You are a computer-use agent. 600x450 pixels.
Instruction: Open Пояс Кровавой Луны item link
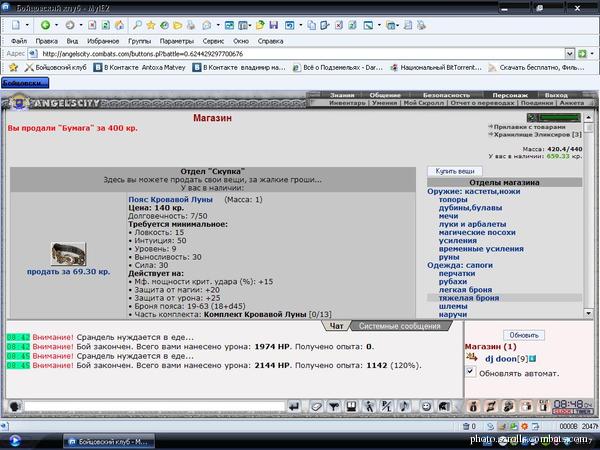(x=170, y=199)
